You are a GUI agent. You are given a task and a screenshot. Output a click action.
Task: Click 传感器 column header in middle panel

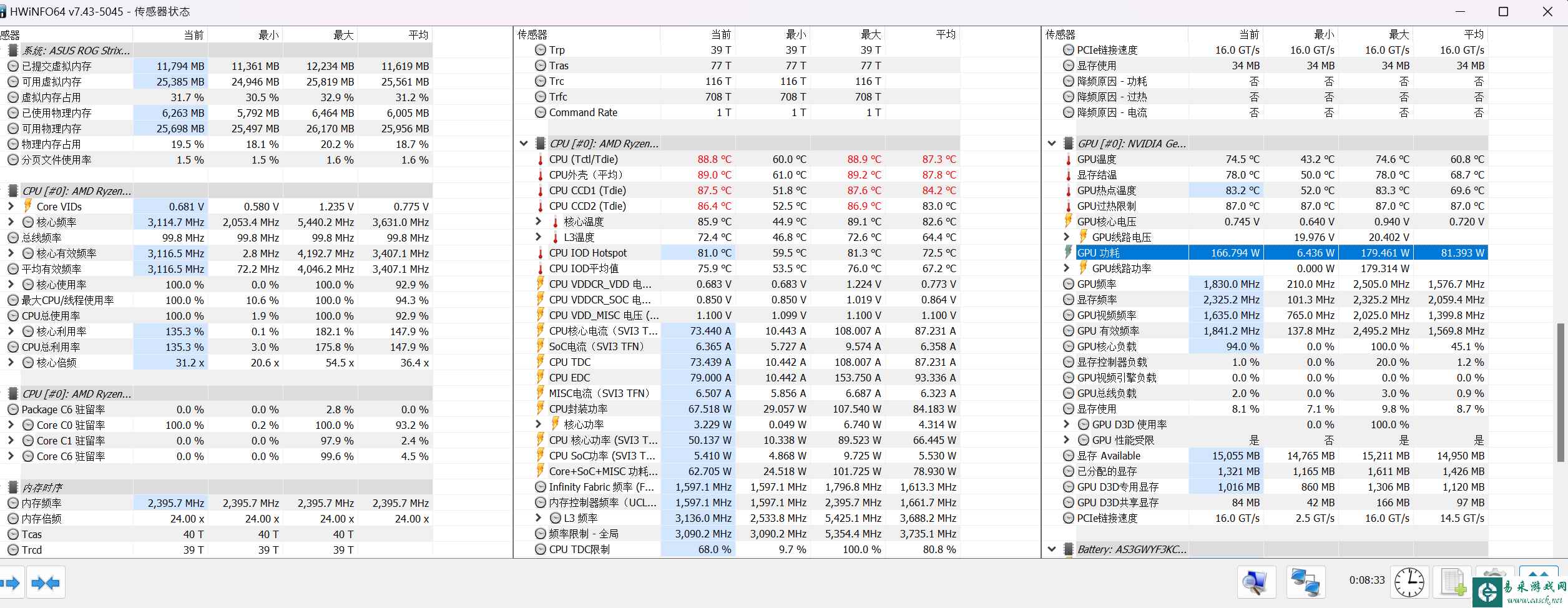point(587,34)
